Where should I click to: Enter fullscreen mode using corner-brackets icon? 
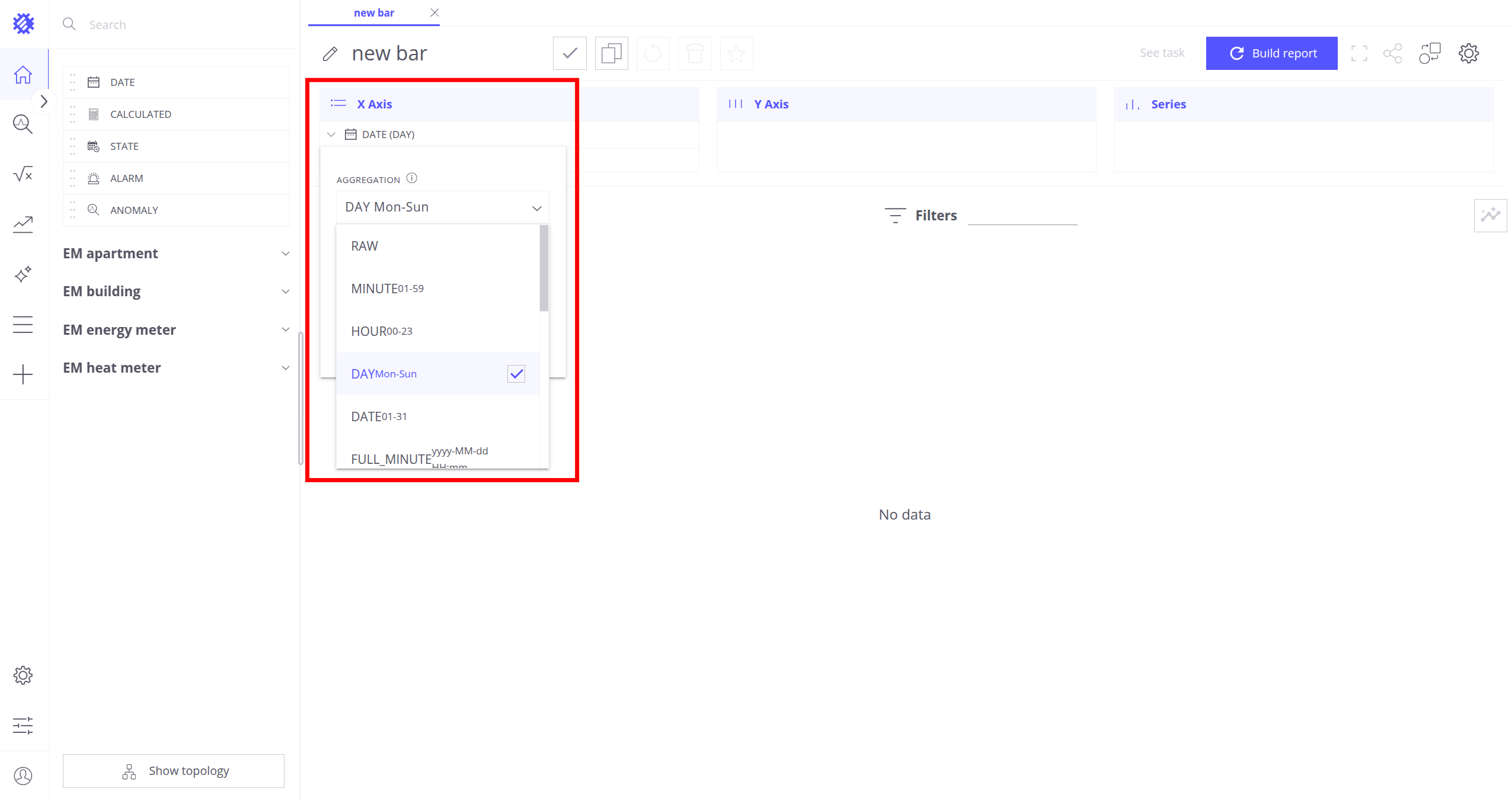[x=1359, y=53]
